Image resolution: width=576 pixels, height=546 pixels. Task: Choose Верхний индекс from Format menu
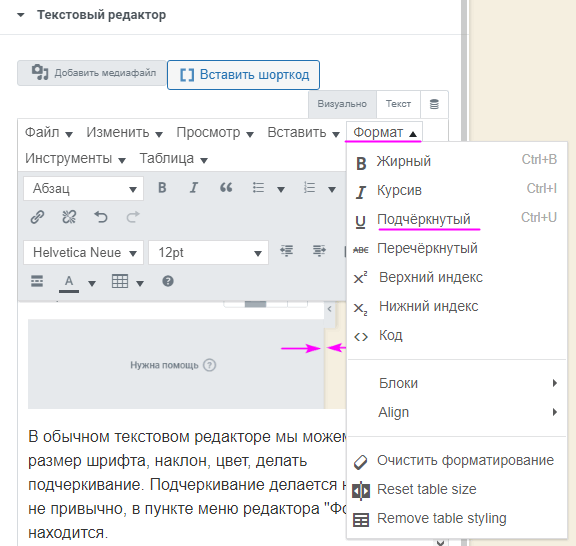[457, 277]
